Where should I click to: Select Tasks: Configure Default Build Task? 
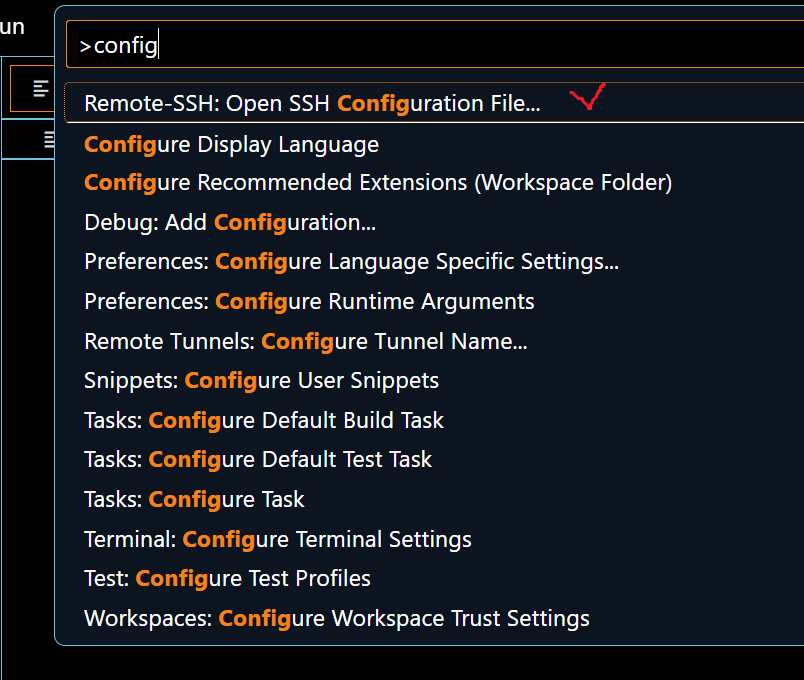click(434, 421)
